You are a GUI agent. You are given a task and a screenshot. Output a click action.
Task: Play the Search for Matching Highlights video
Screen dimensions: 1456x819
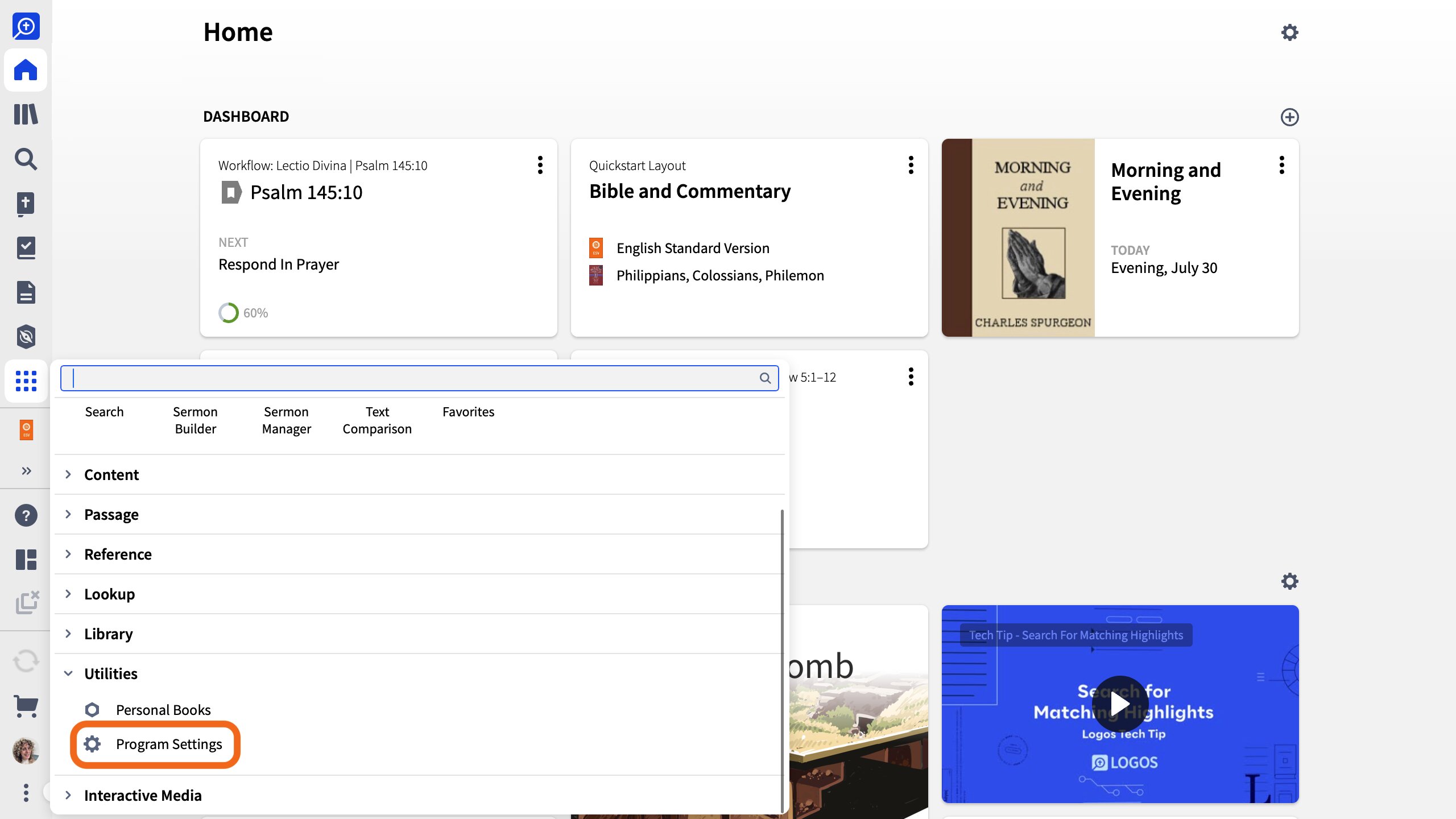click(1120, 704)
